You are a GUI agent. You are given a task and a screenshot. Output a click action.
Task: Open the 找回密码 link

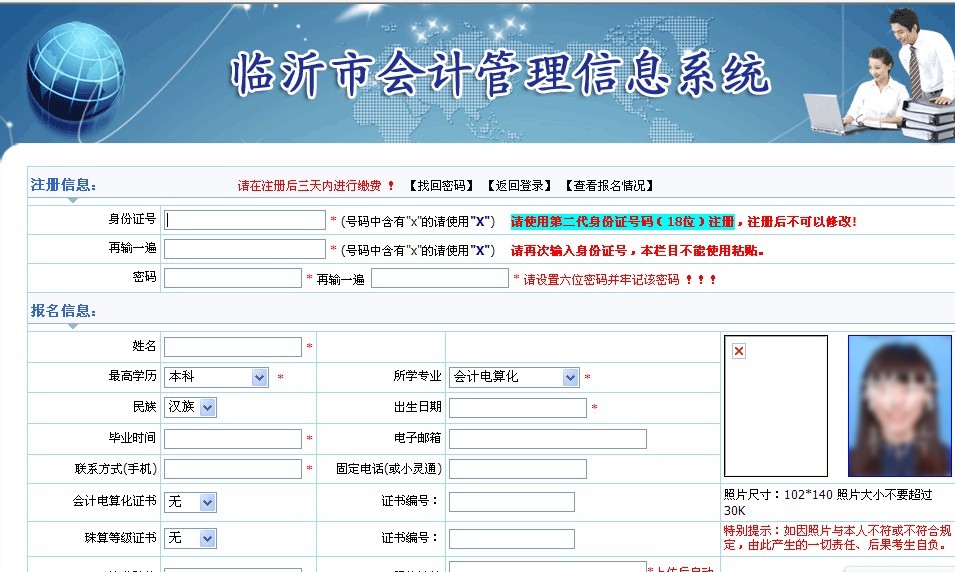tap(440, 186)
